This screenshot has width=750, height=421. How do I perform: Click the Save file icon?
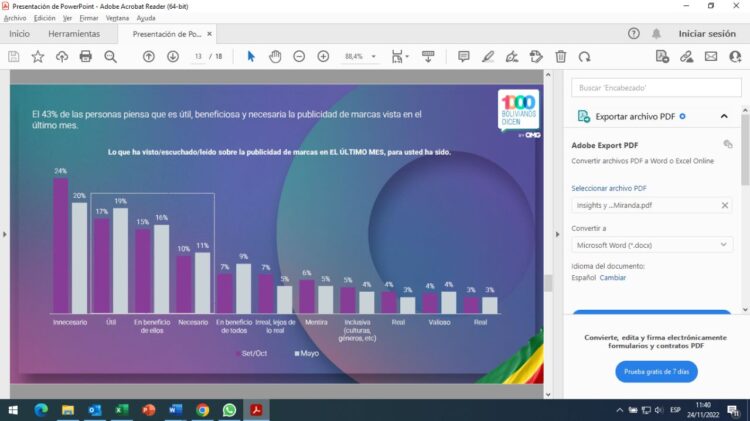[x=13, y=56]
